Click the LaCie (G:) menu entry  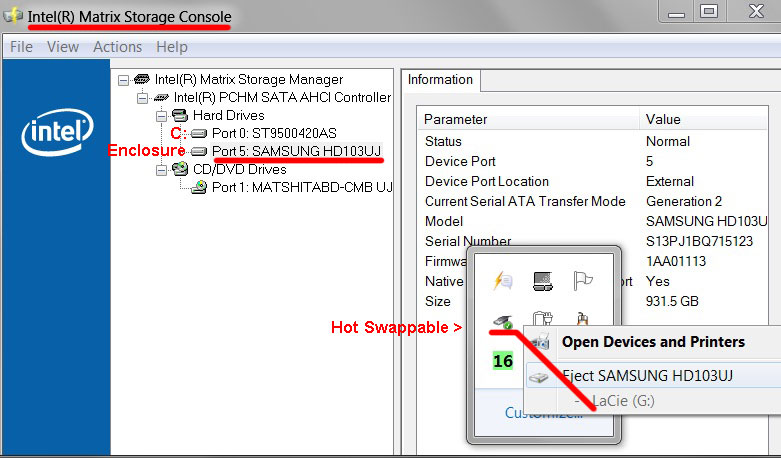click(x=623, y=401)
